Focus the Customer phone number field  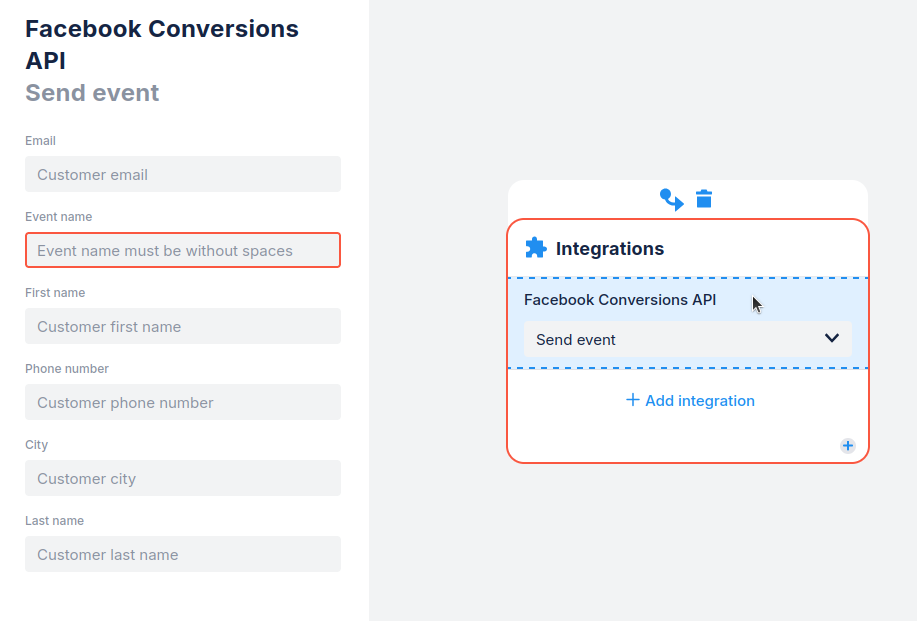tap(183, 402)
